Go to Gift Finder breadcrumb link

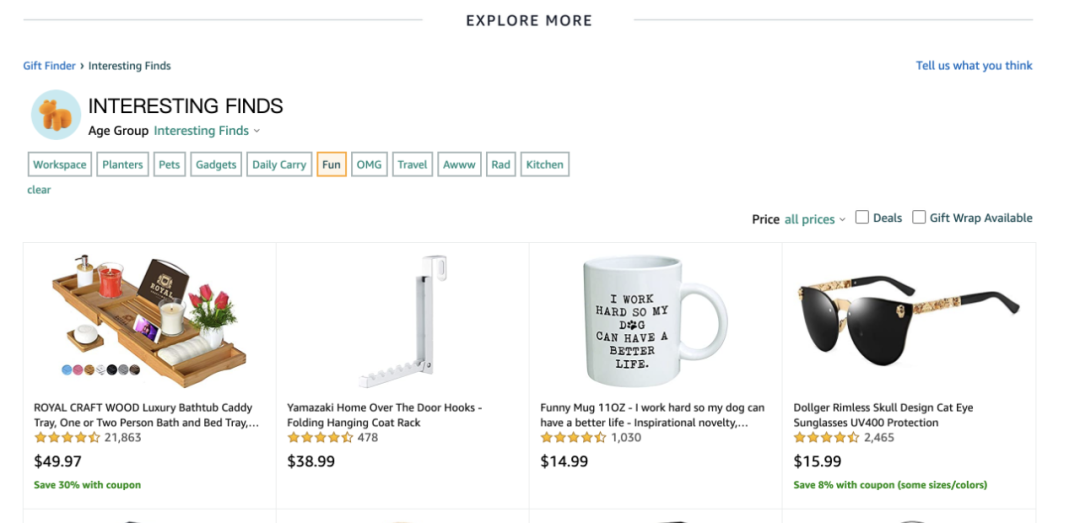click(x=49, y=66)
